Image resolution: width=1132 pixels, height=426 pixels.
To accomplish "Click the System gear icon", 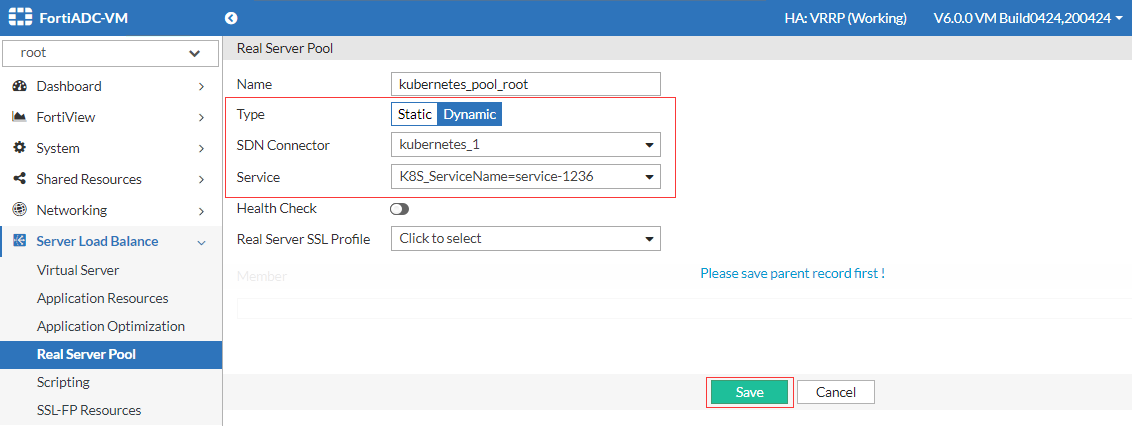I will click(18, 148).
